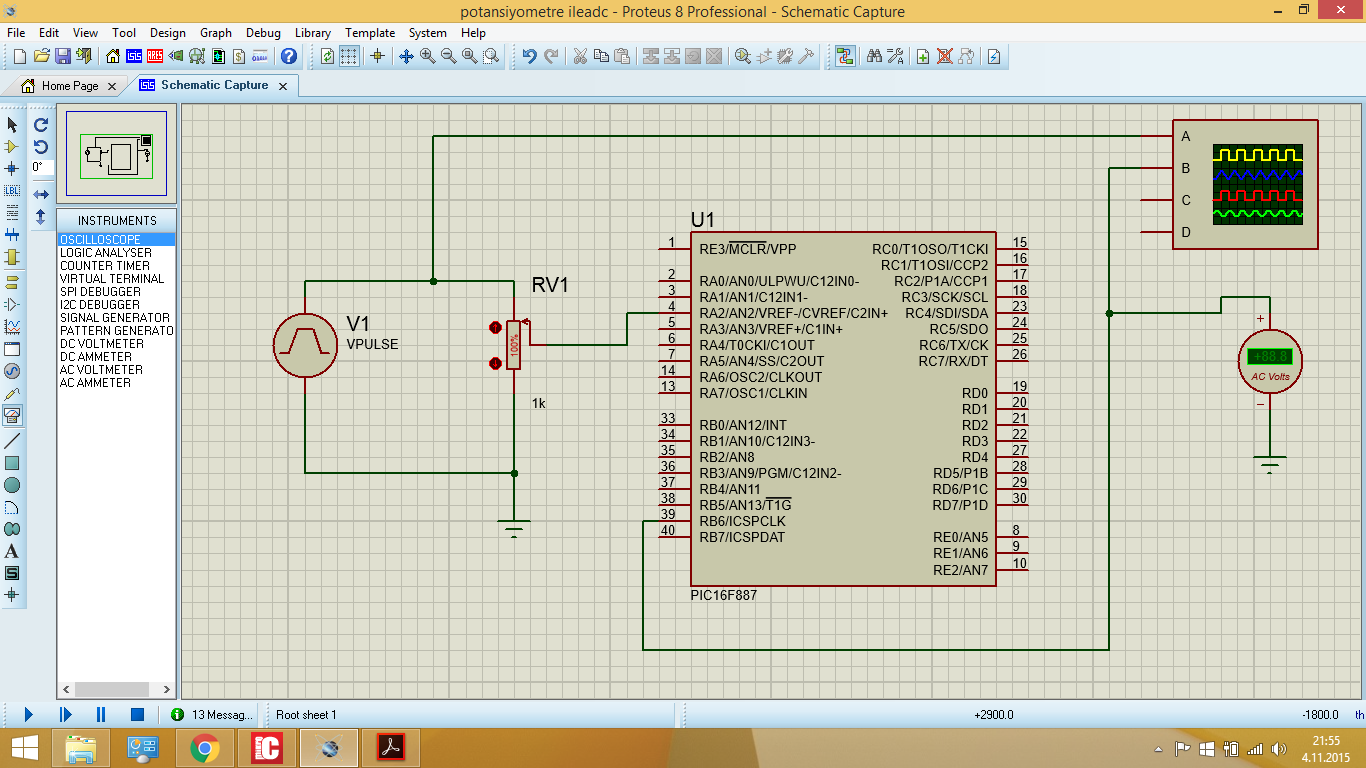The image size is (1366, 768).
Task: Select the Graph Mode tool
Action: [x=12, y=326]
